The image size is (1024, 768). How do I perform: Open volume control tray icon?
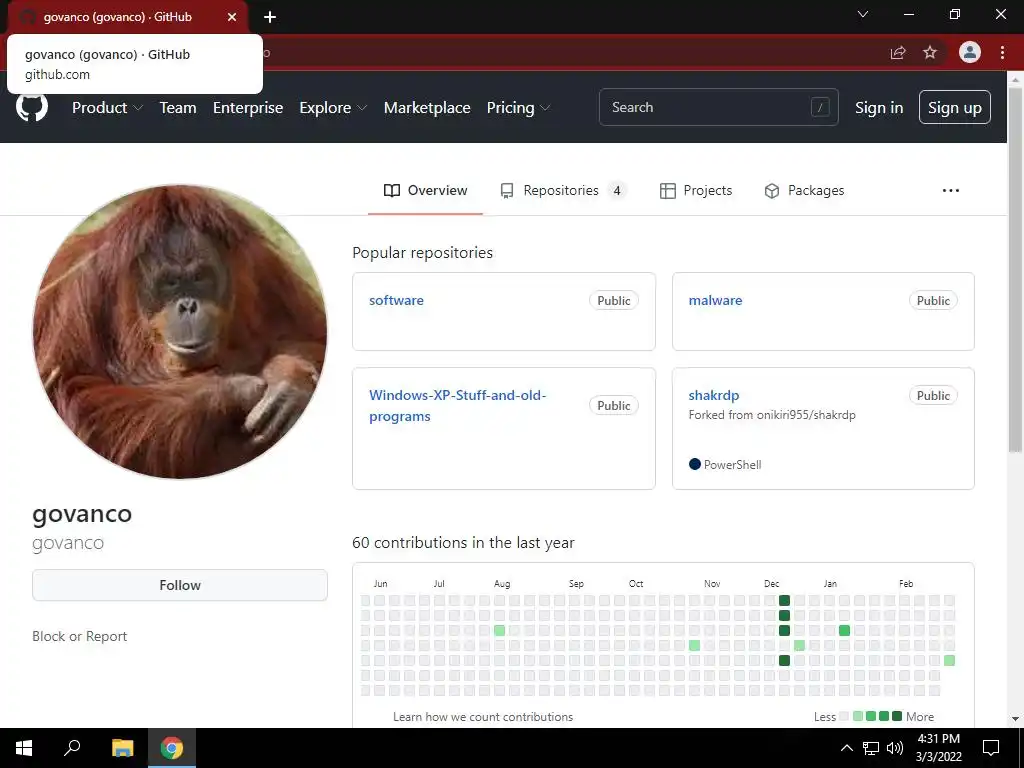pyautogui.click(x=895, y=748)
